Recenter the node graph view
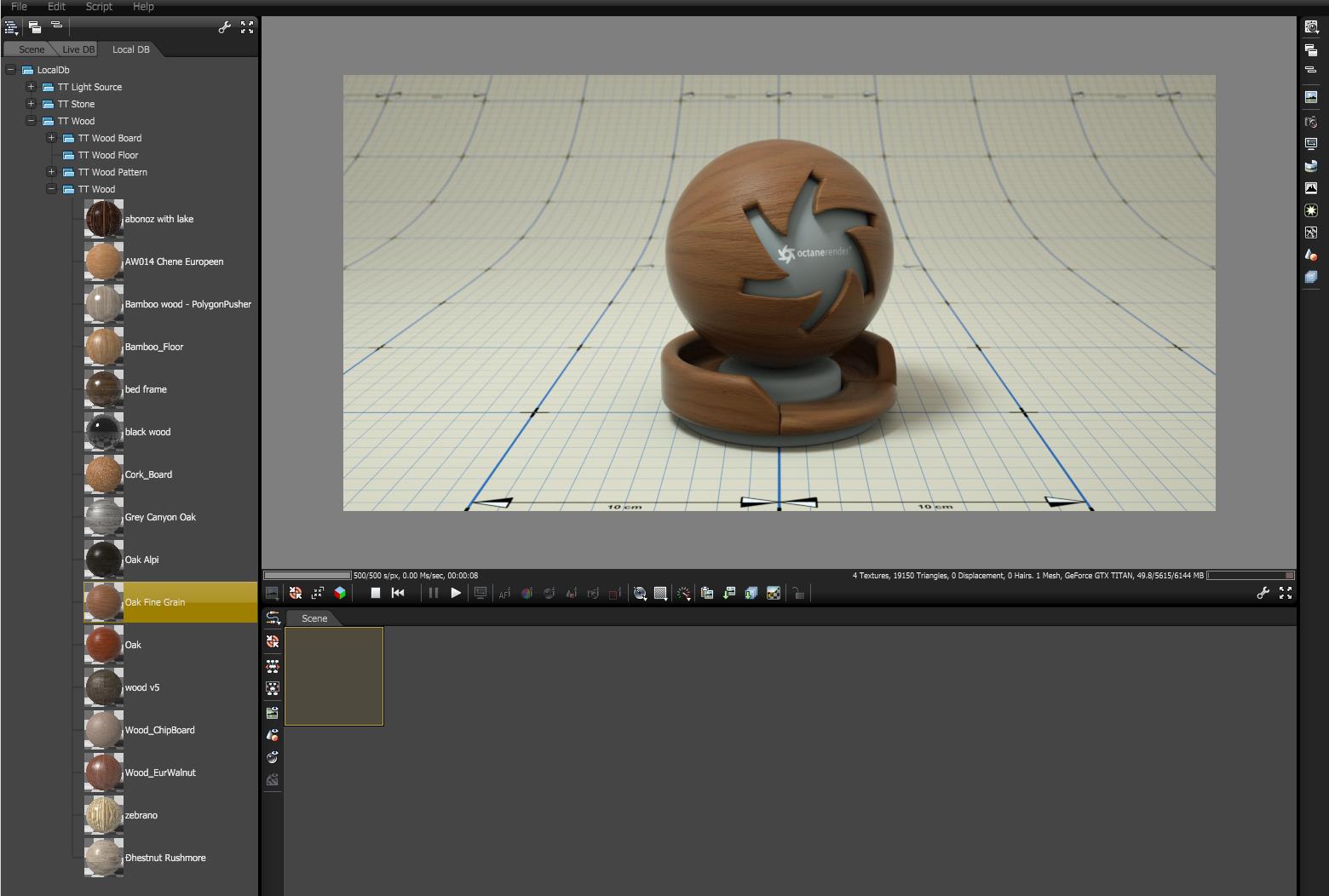 [x=273, y=641]
